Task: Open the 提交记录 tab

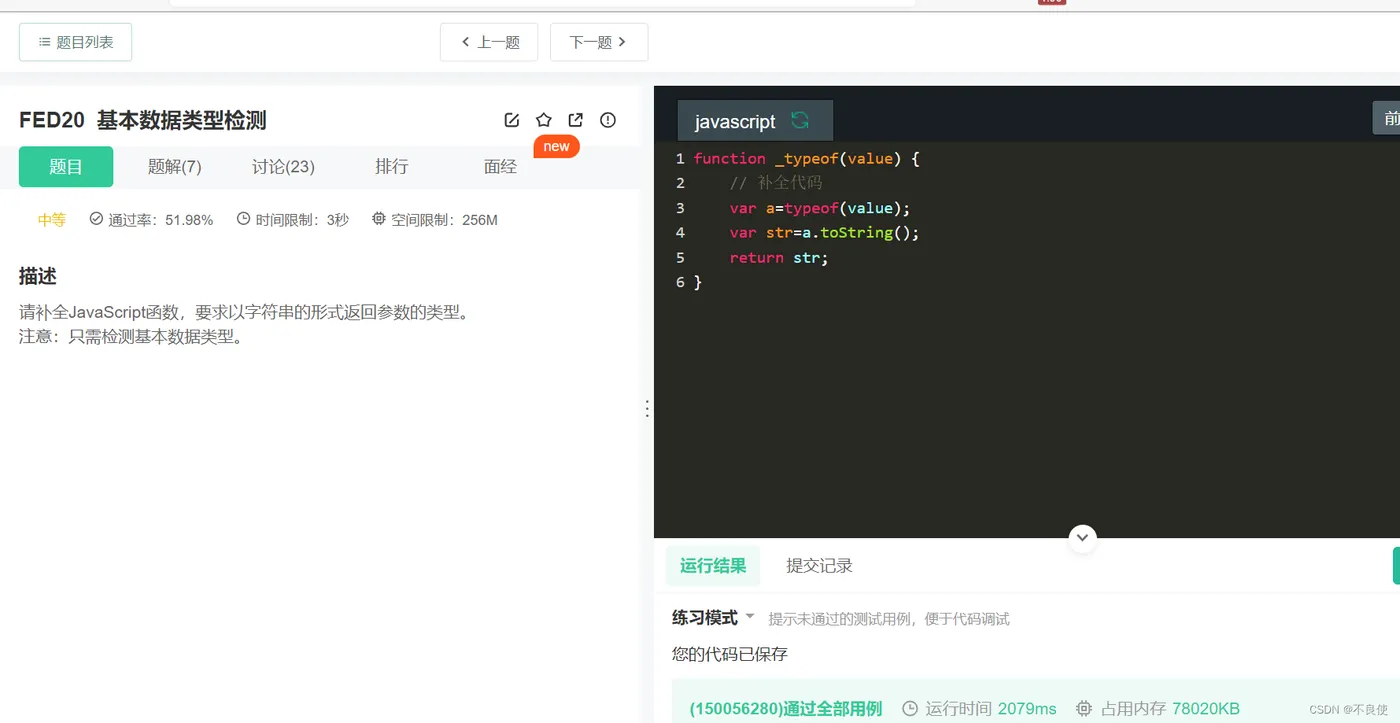Action: 819,566
